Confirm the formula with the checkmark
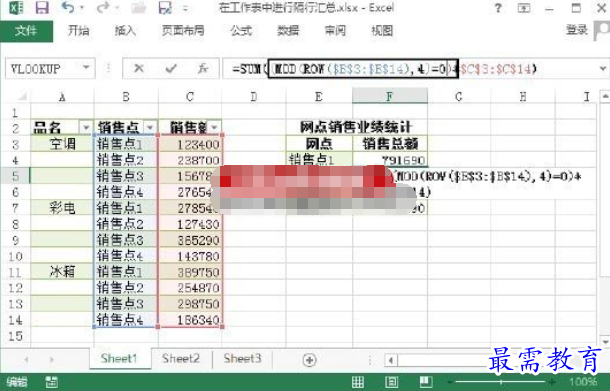The width and height of the screenshot is (610, 391). [x=171, y=68]
